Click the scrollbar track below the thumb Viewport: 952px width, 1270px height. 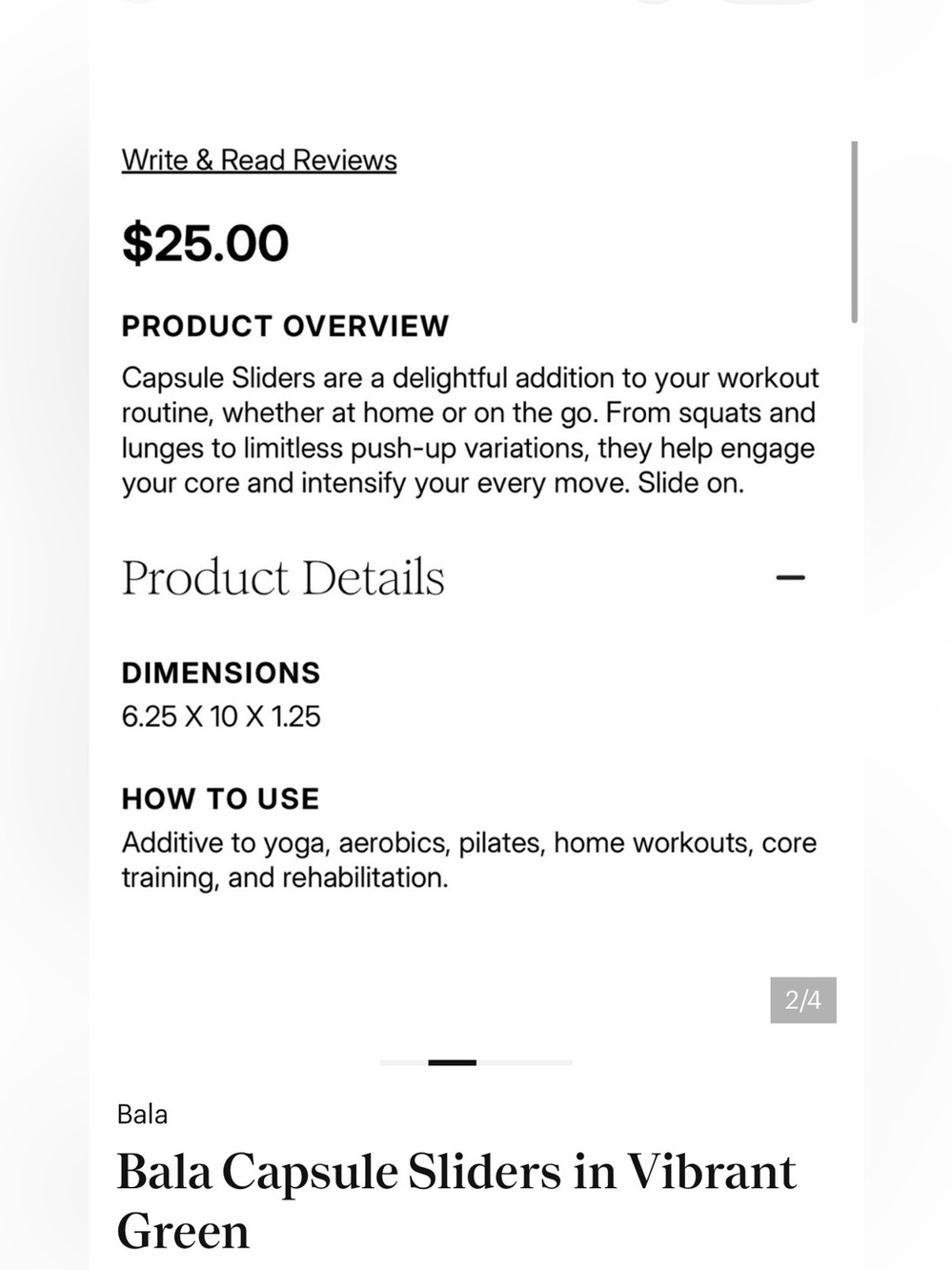coord(854,667)
